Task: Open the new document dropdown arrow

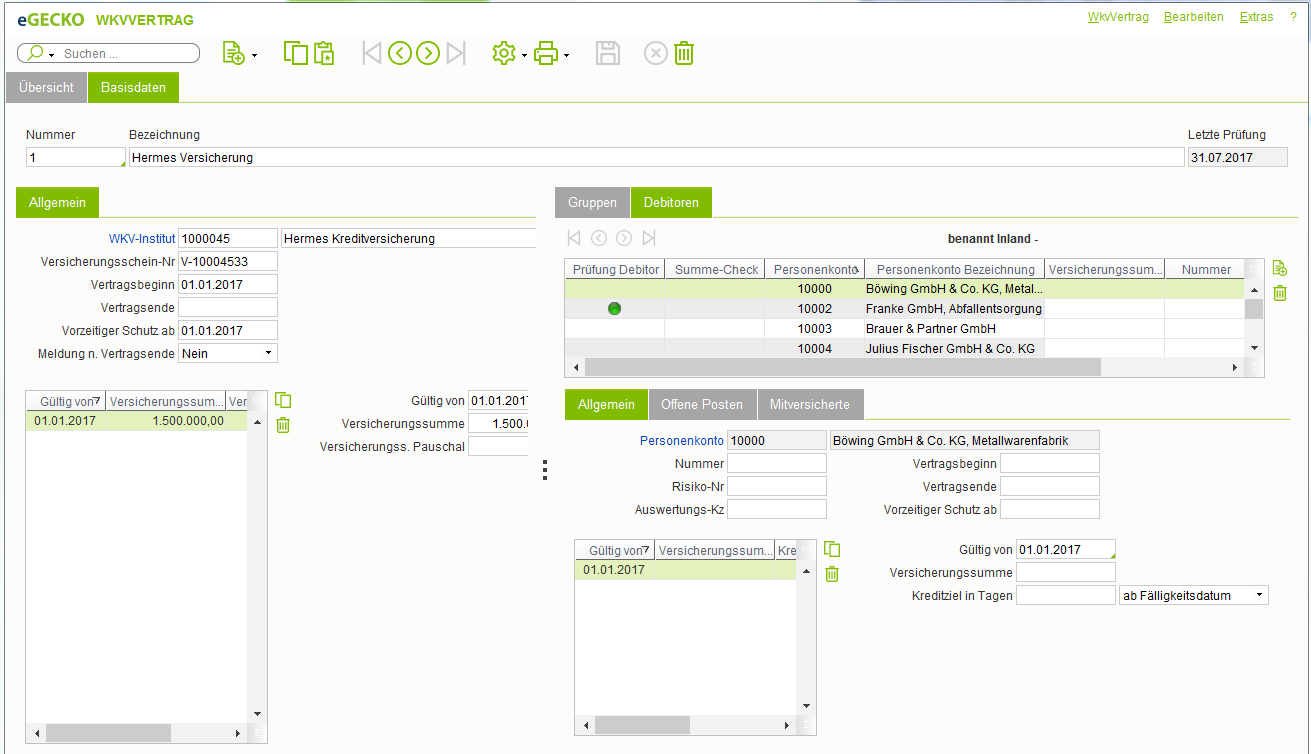Action: 255,55
